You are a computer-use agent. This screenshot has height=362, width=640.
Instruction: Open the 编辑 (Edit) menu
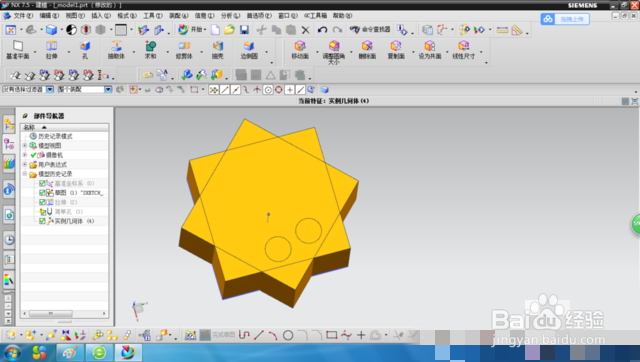(x=49, y=16)
